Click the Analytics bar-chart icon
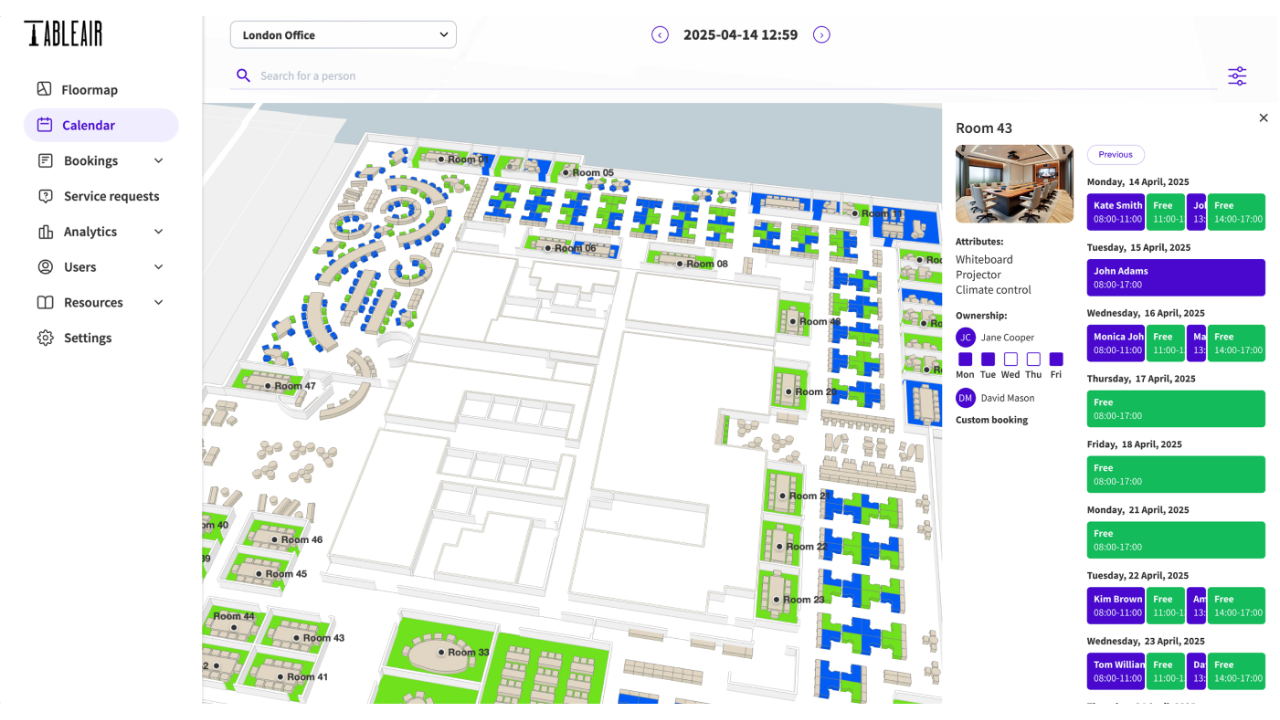The image size is (1280, 720). [x=45, y=231]
